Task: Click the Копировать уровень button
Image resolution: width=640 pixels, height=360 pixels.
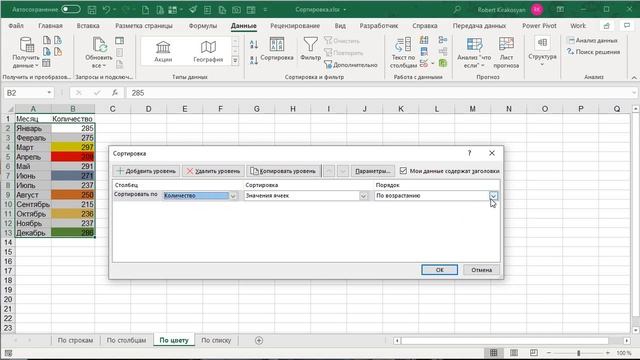Action: coord(283,171)
